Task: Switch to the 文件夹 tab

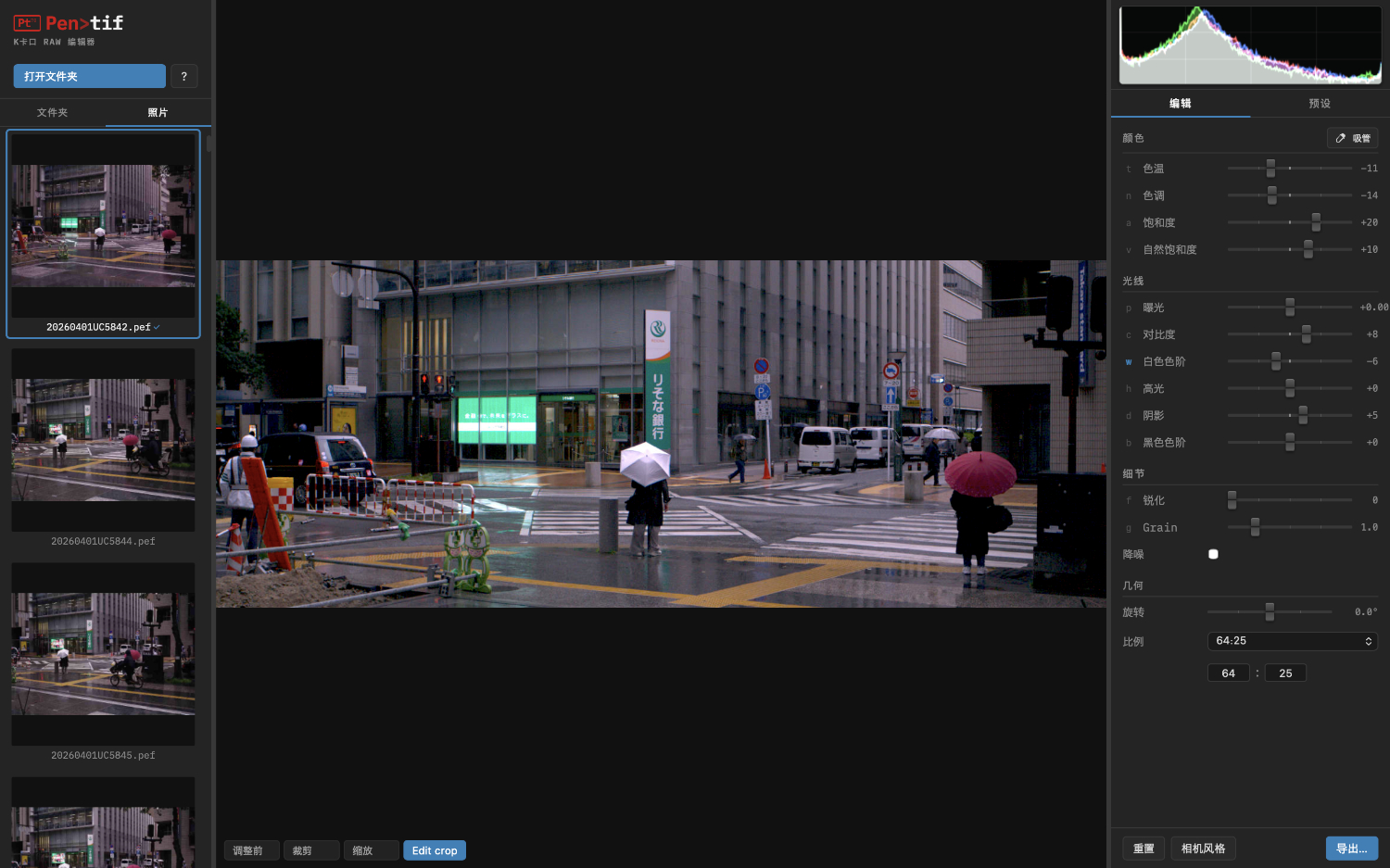Action: (x=53, y=112)
